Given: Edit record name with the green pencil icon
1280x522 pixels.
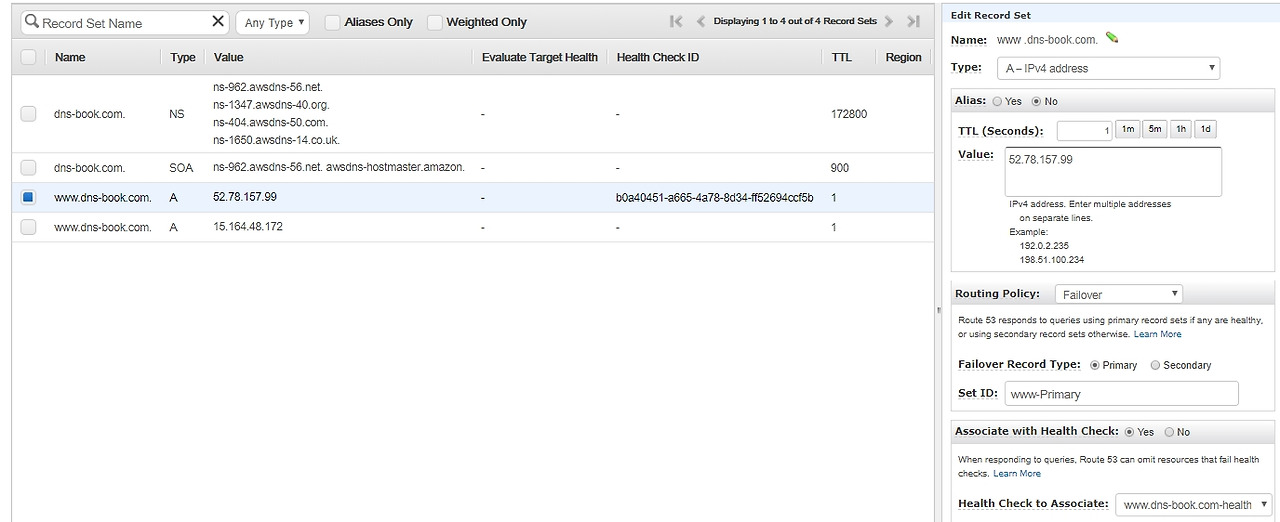Looking at the screenshot, I should tap(1112, 39).
